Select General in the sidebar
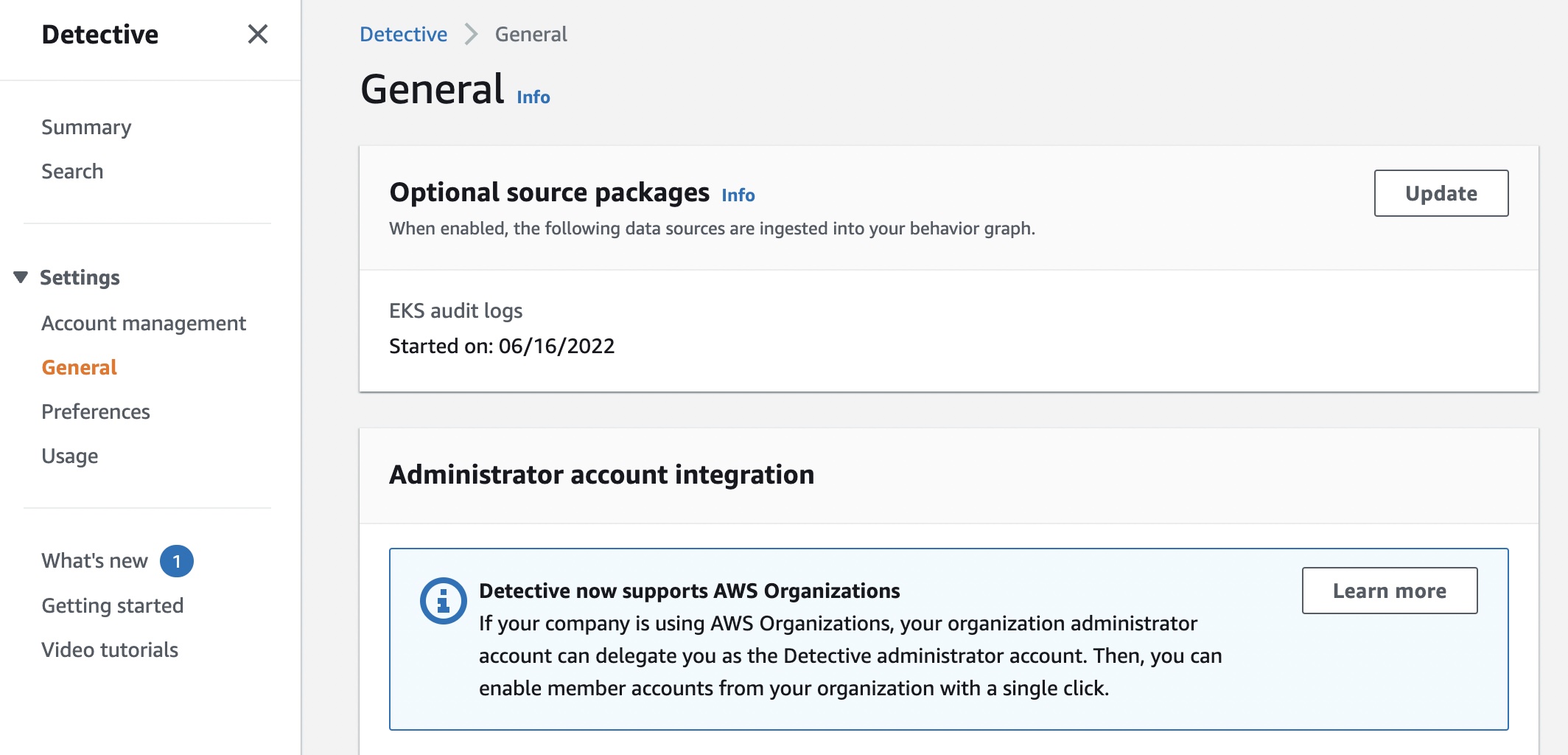The height and width of the screenshot is (755, 1568). pos(79,367)
